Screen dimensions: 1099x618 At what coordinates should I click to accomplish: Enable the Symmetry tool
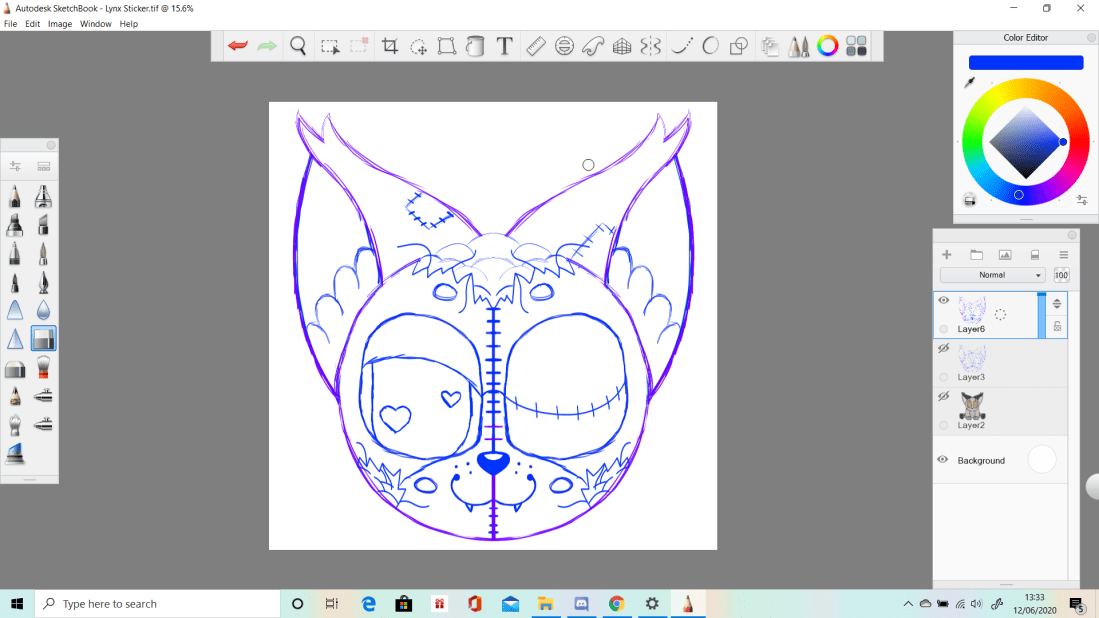pyautogui.click(x=650, y=46)
